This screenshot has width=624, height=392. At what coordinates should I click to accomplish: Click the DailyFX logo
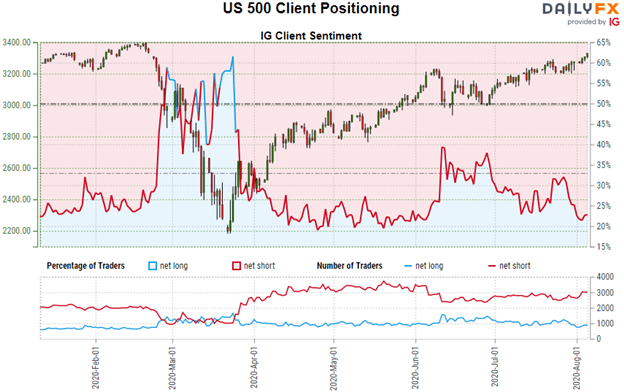coord(581,9)
